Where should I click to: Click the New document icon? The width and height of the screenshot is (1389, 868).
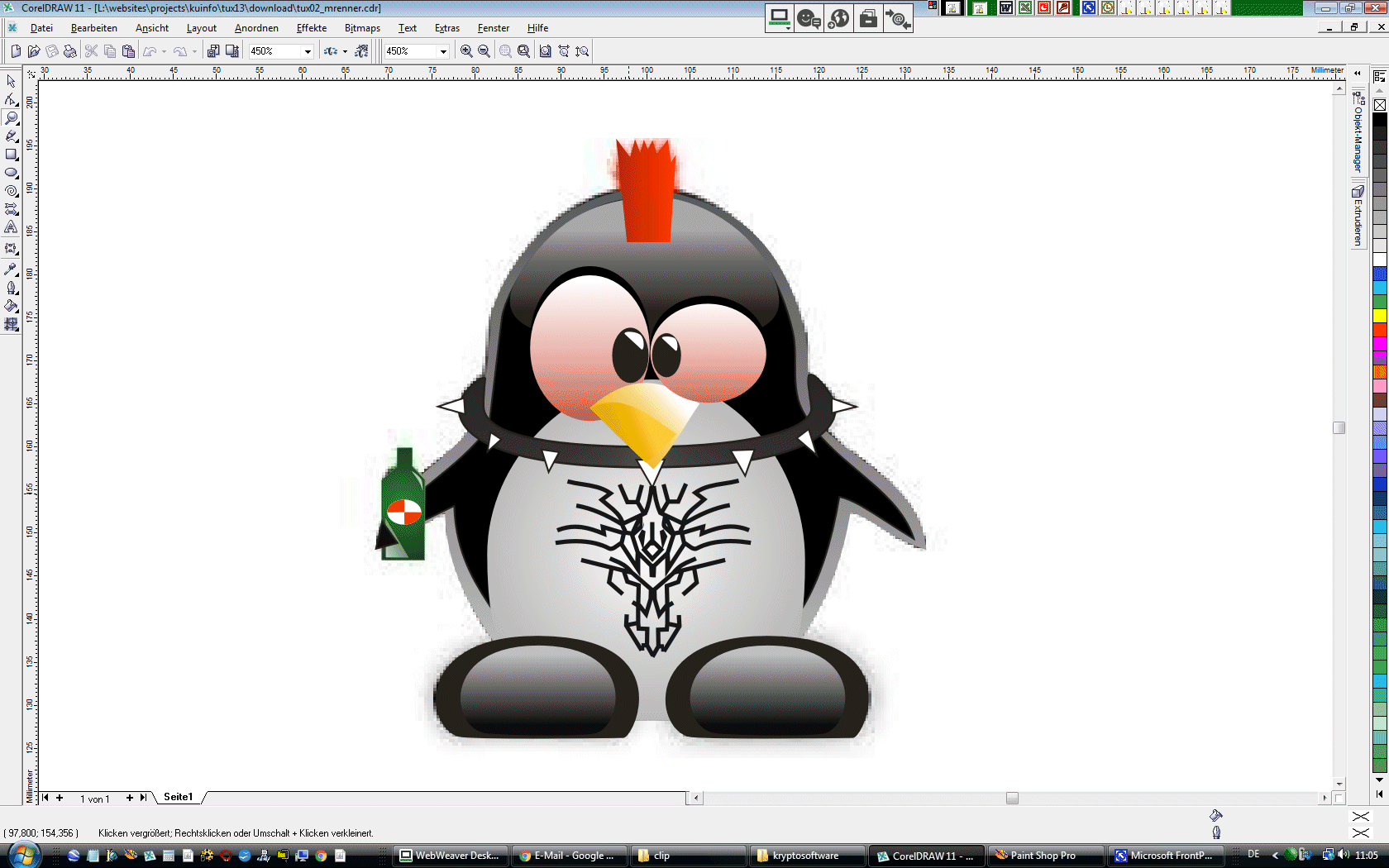click(16, 51)
